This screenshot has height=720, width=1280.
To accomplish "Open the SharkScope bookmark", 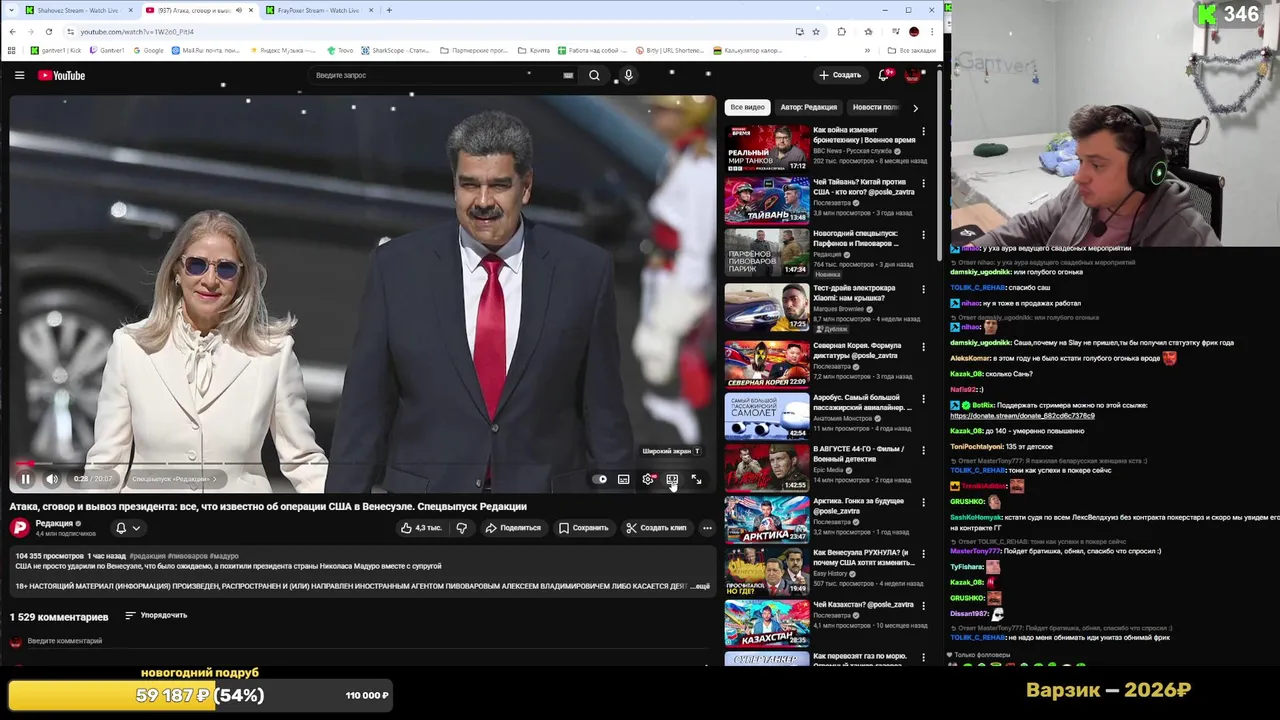I will click(x=394, y=50).
